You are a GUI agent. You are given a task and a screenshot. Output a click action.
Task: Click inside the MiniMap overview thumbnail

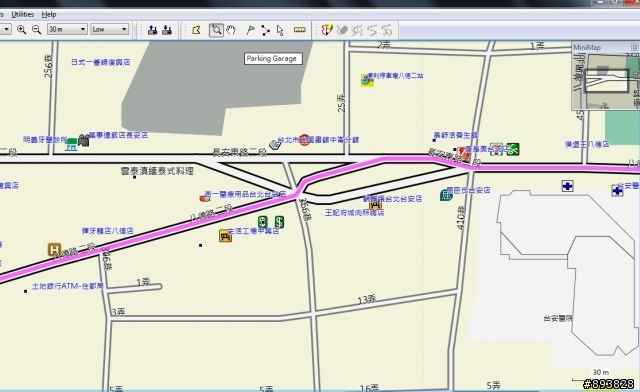pos(606,81)
